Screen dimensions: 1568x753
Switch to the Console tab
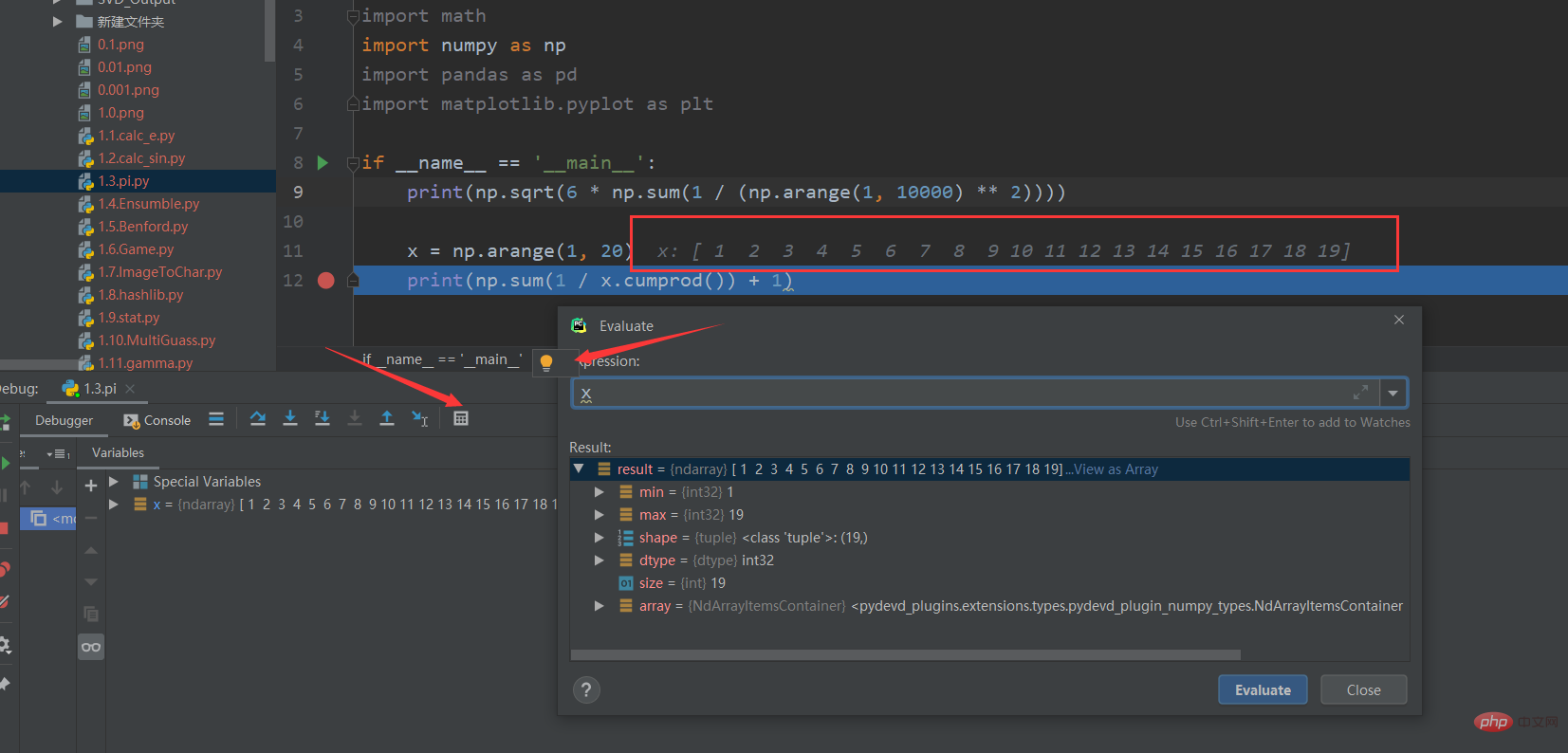click(157, 420)
